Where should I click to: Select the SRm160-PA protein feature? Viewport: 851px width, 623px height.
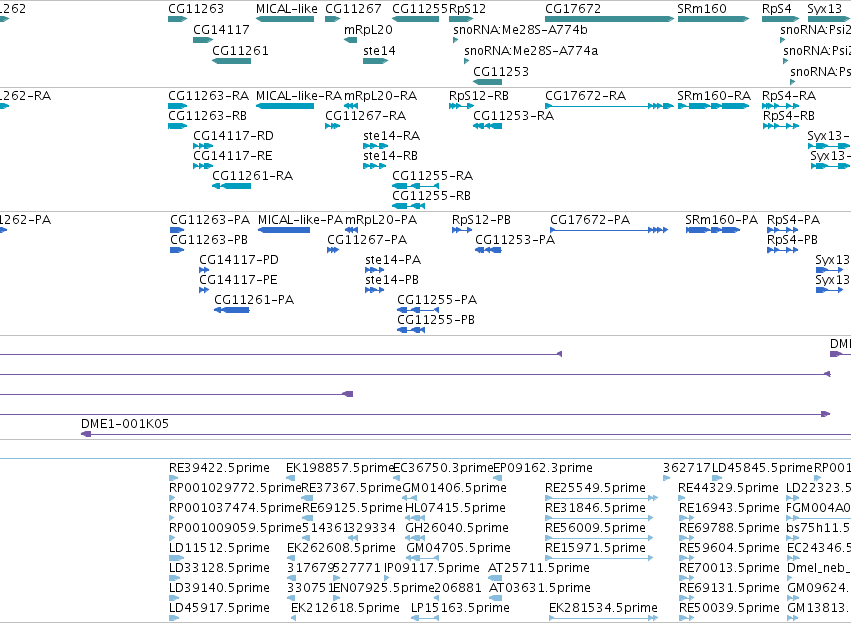pos(713,230)
